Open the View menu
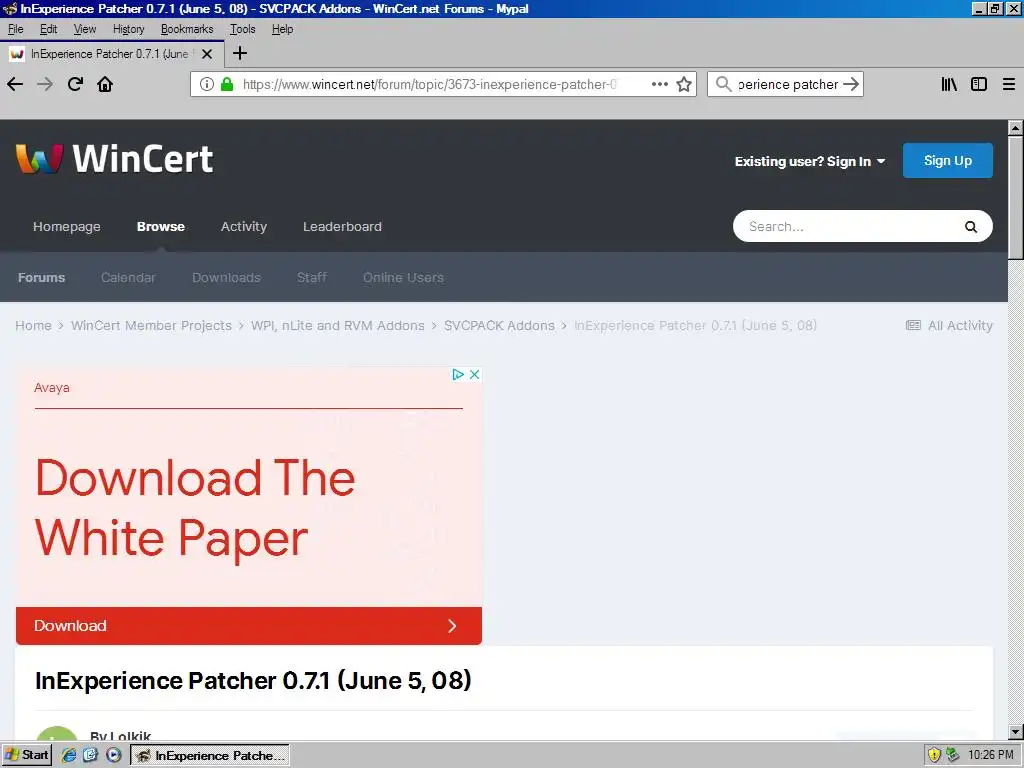 pos(85,29)
